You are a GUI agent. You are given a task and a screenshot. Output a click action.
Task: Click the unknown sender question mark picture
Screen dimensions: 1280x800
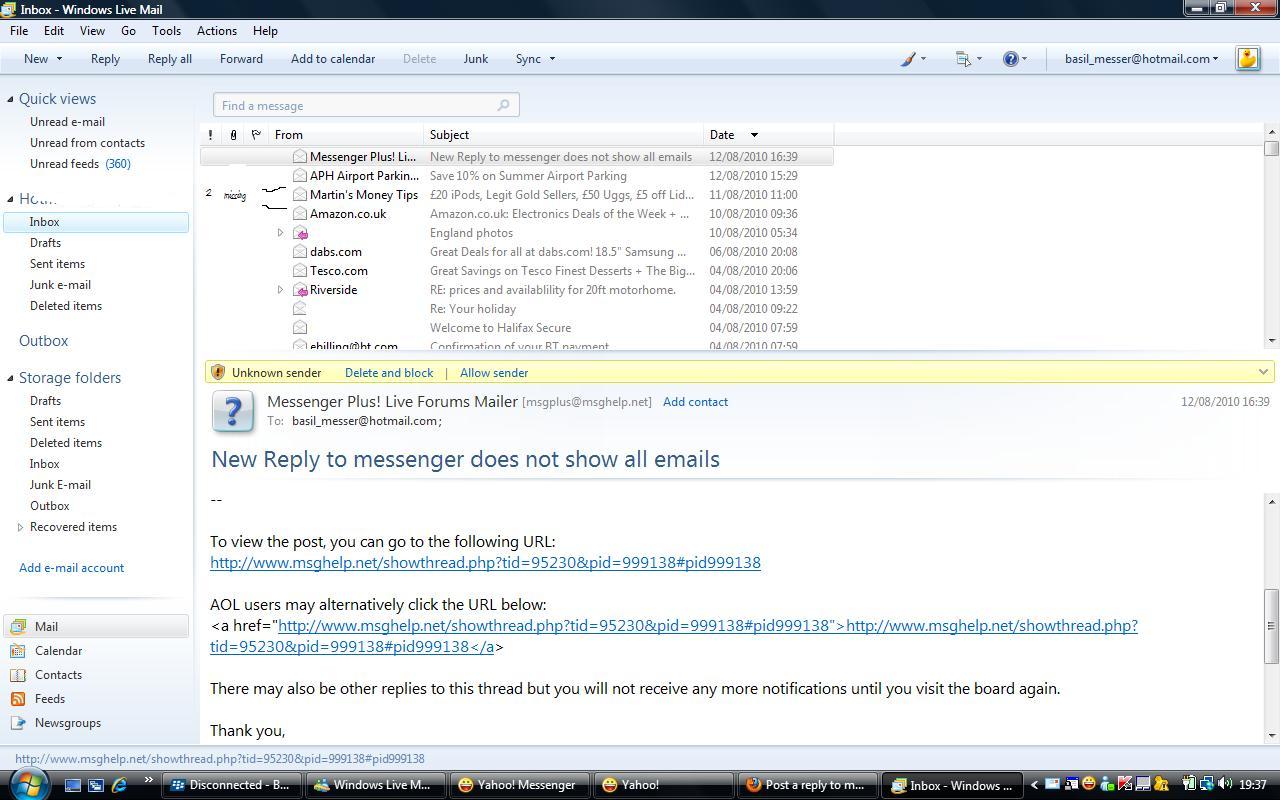pyautogui.click(x=233, y=412)
